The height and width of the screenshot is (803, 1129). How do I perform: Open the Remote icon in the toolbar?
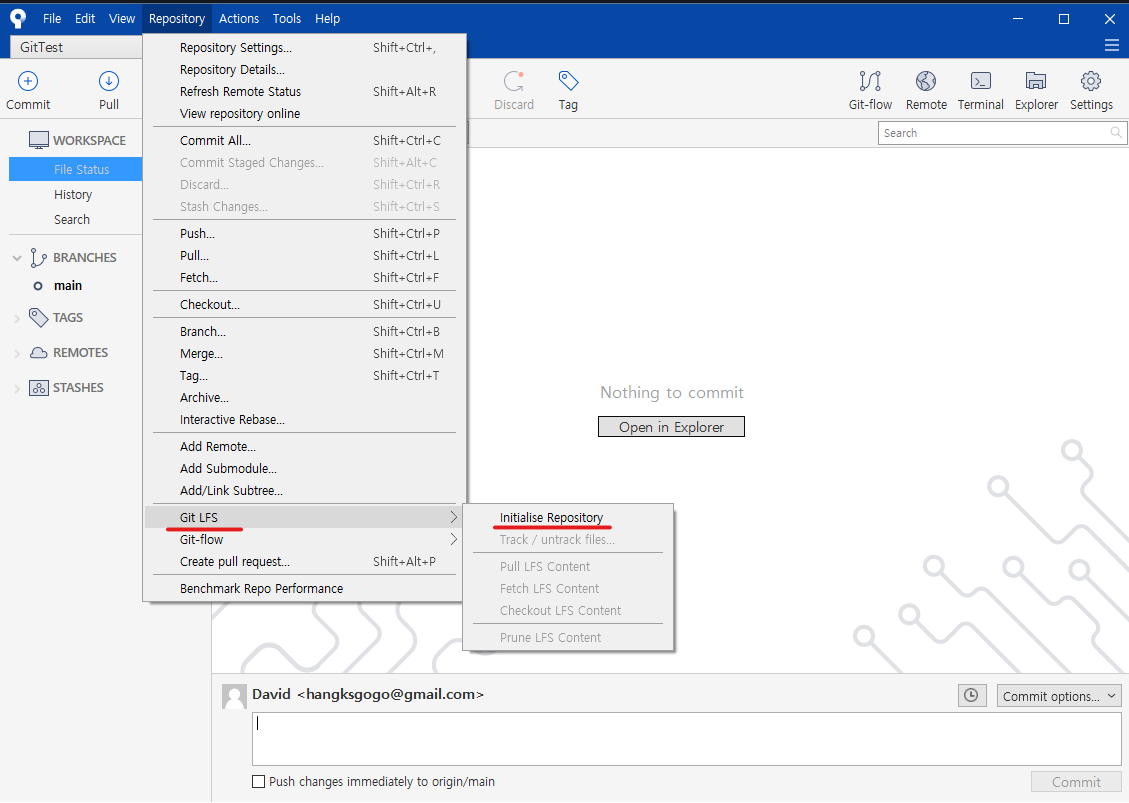[x=925, y=88]
